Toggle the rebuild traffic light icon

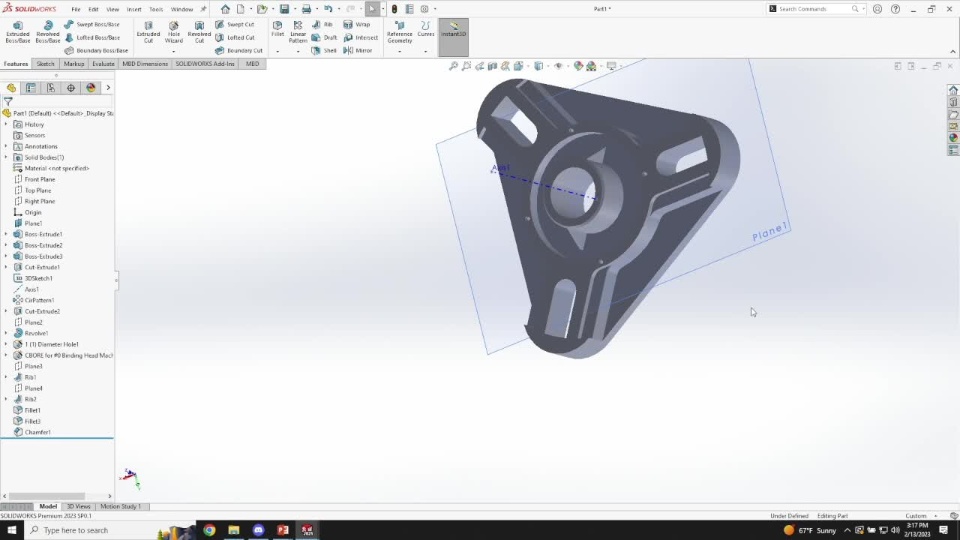(394, 9)
